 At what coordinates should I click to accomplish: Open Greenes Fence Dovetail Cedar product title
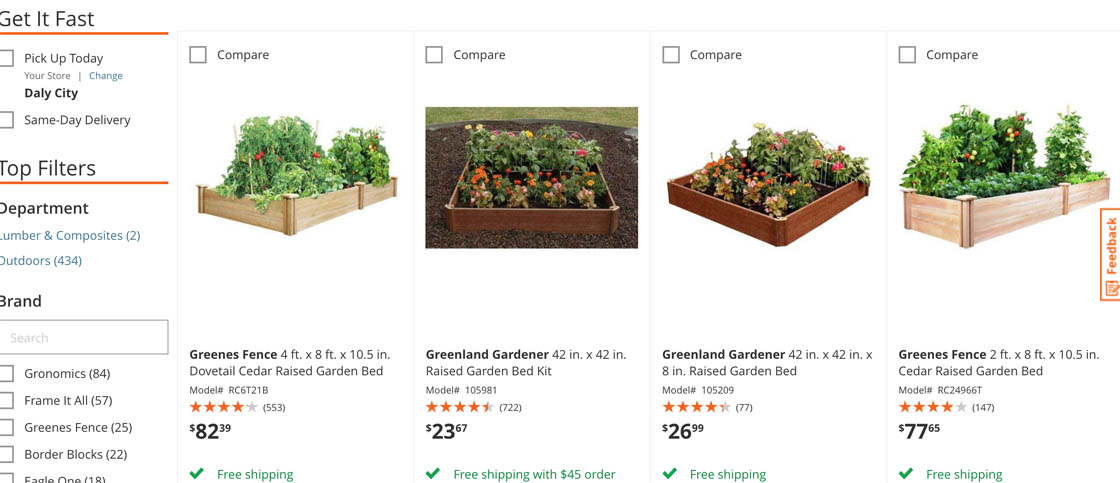(x=289, y=362)
